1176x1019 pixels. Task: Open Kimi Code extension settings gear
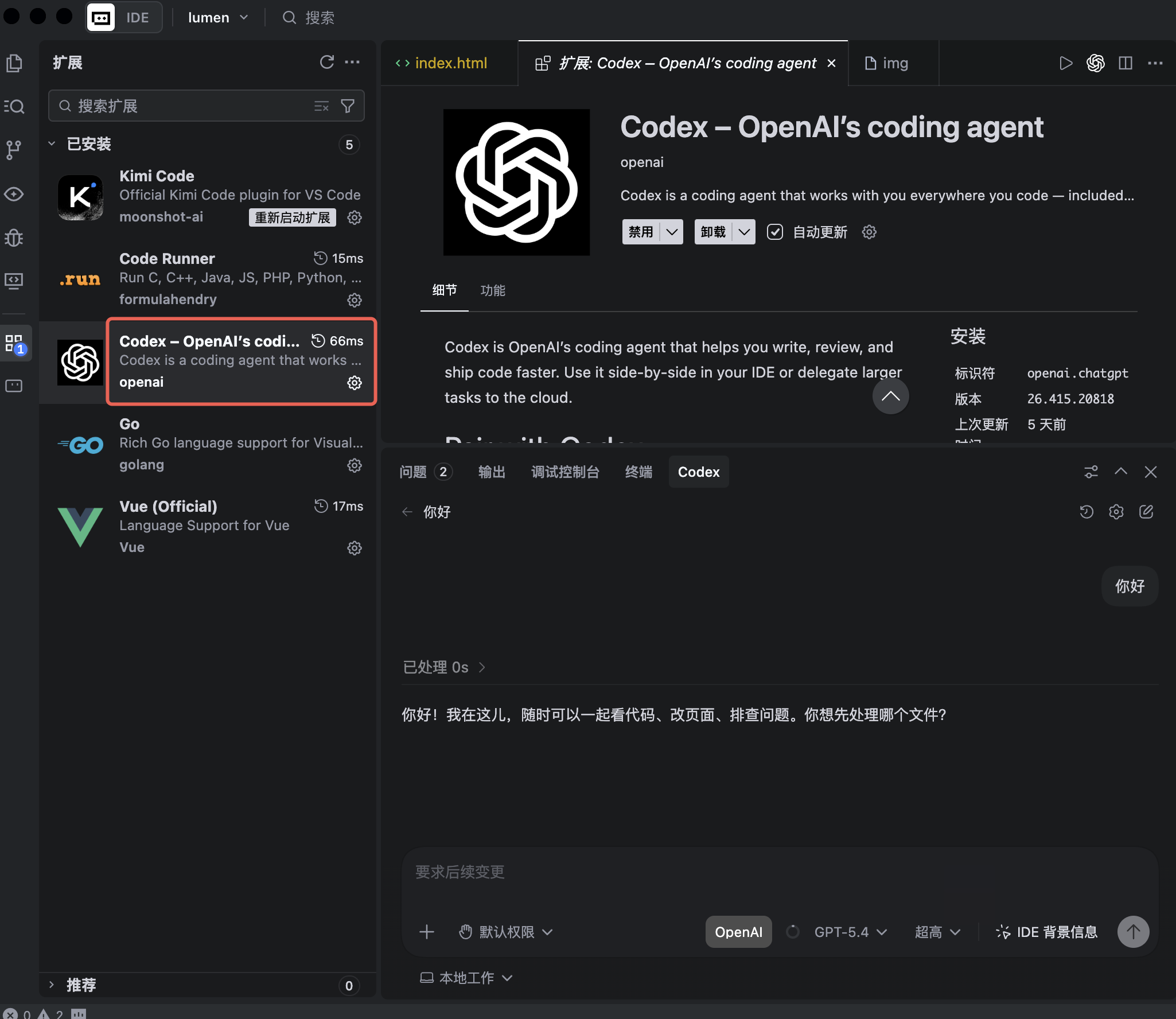(355, 217)
